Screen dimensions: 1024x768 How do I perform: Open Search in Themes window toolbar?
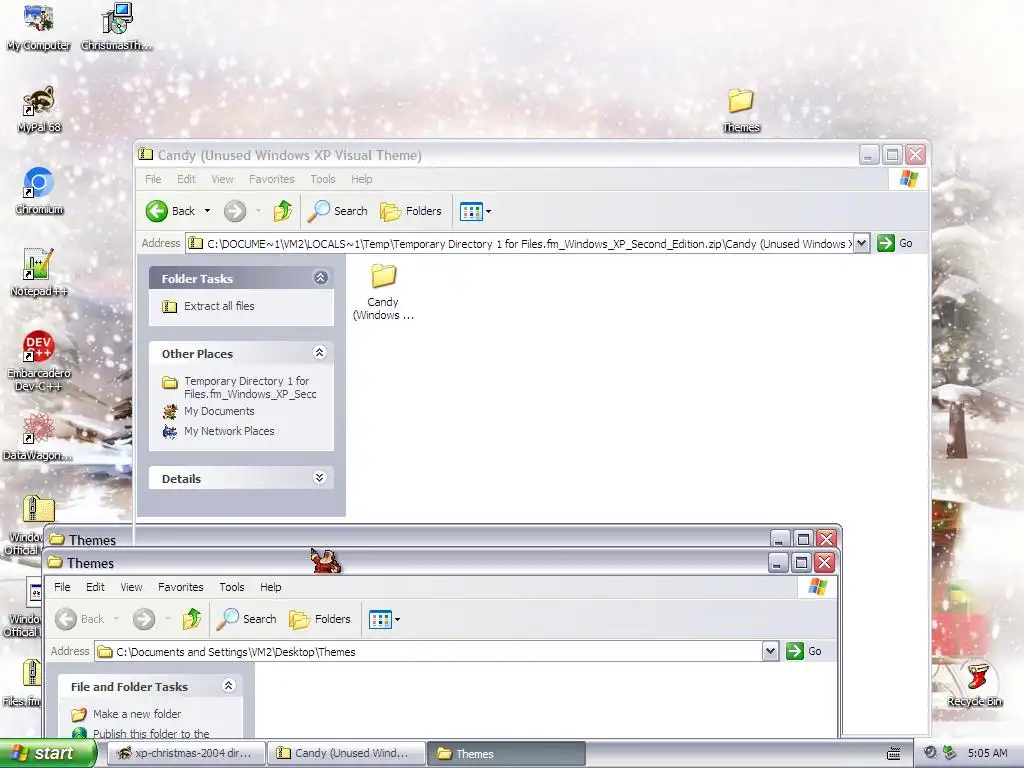click(247, 619)
